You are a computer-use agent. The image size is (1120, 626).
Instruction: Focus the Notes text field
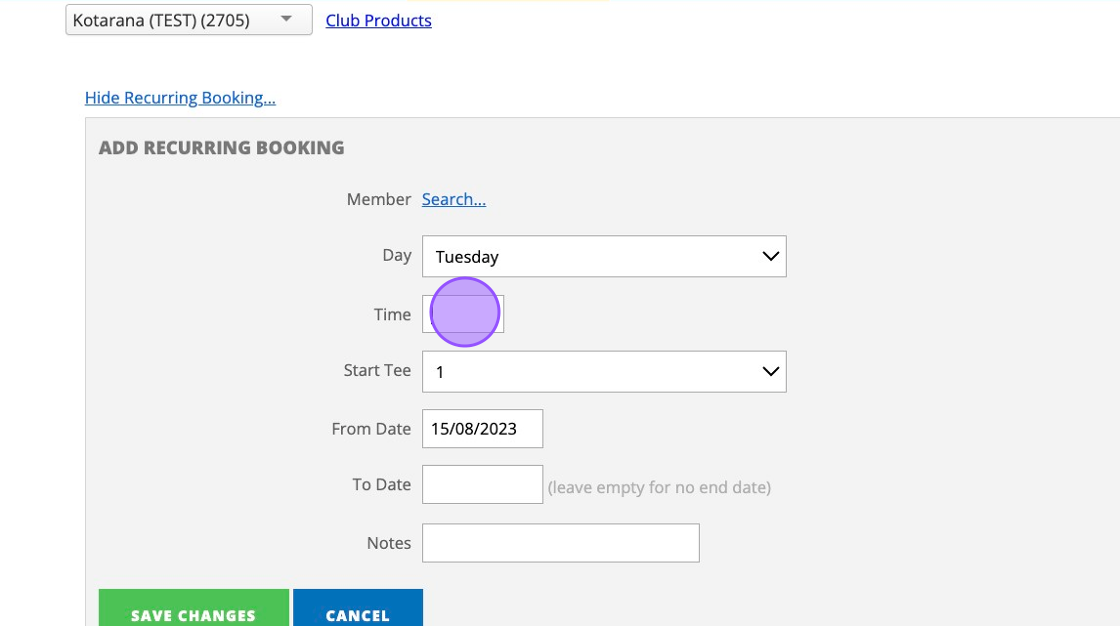click(560, 543)
